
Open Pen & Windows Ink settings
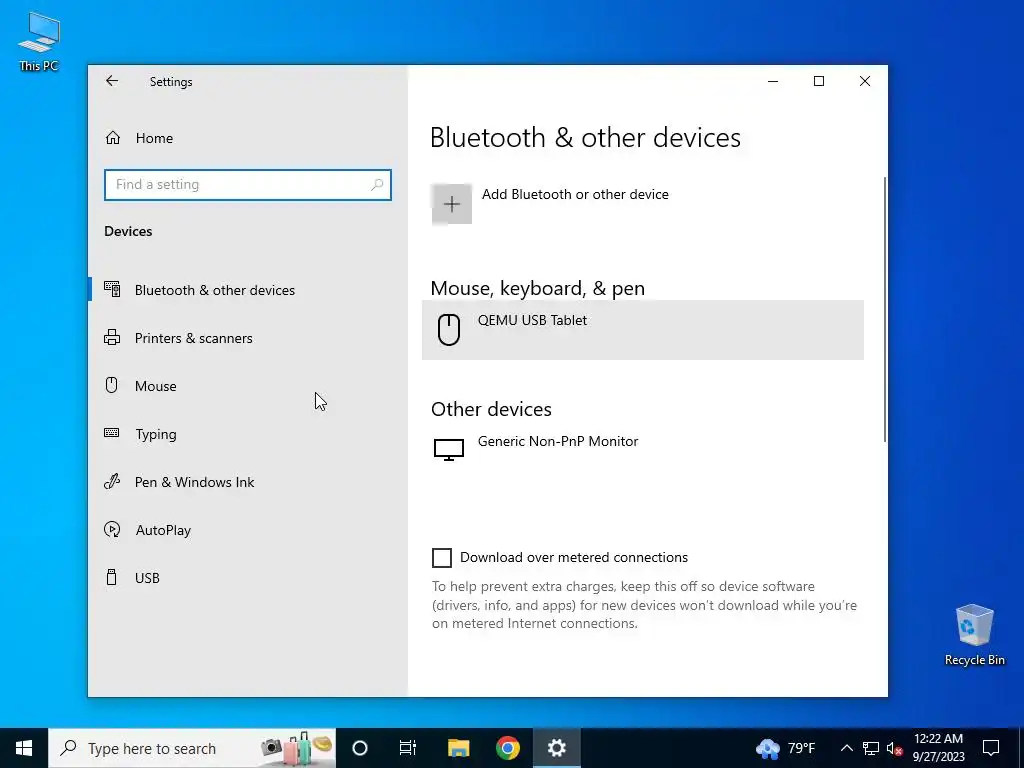(x=248, y=482)
